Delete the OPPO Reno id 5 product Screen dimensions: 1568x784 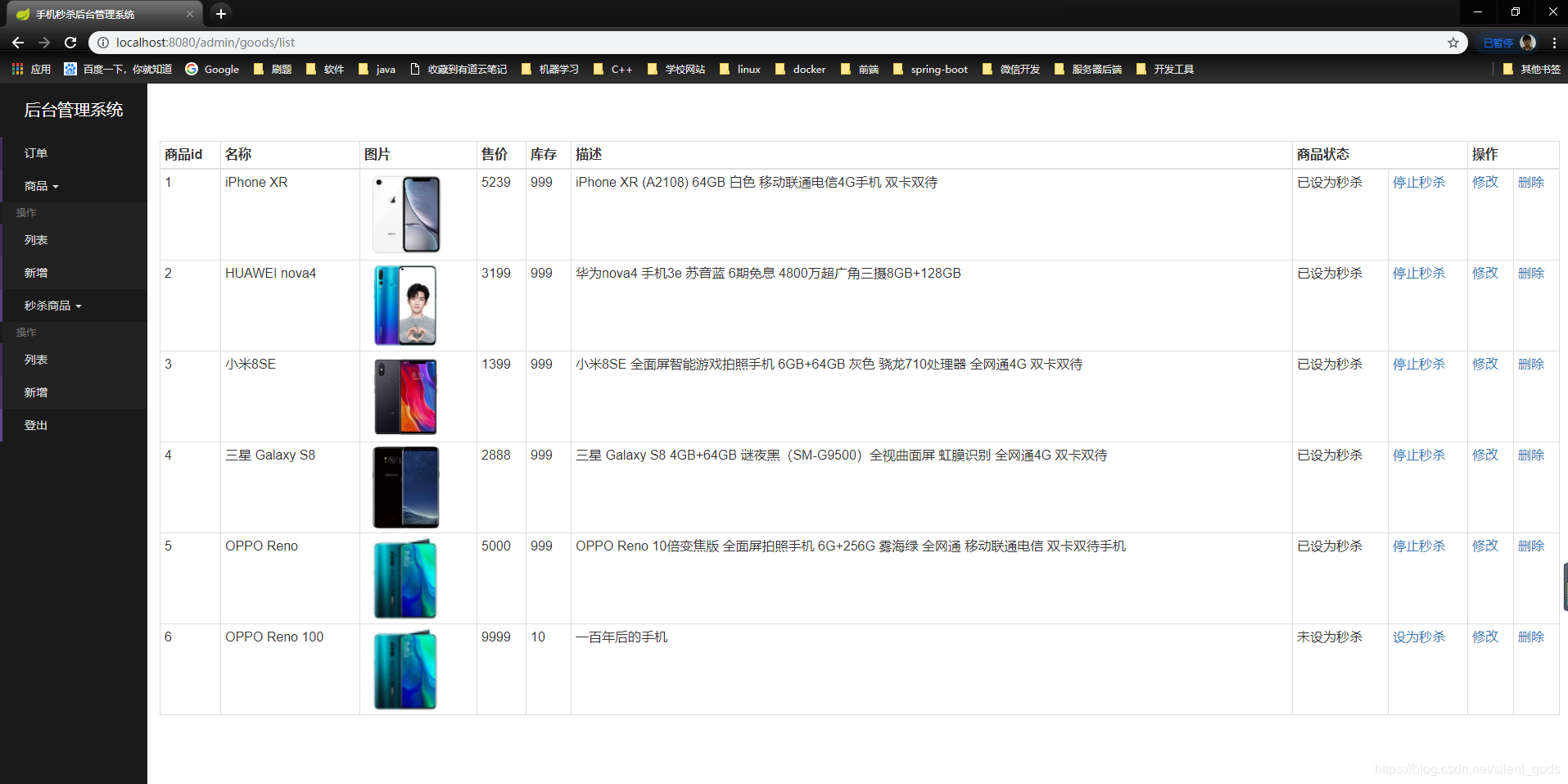1531,546
